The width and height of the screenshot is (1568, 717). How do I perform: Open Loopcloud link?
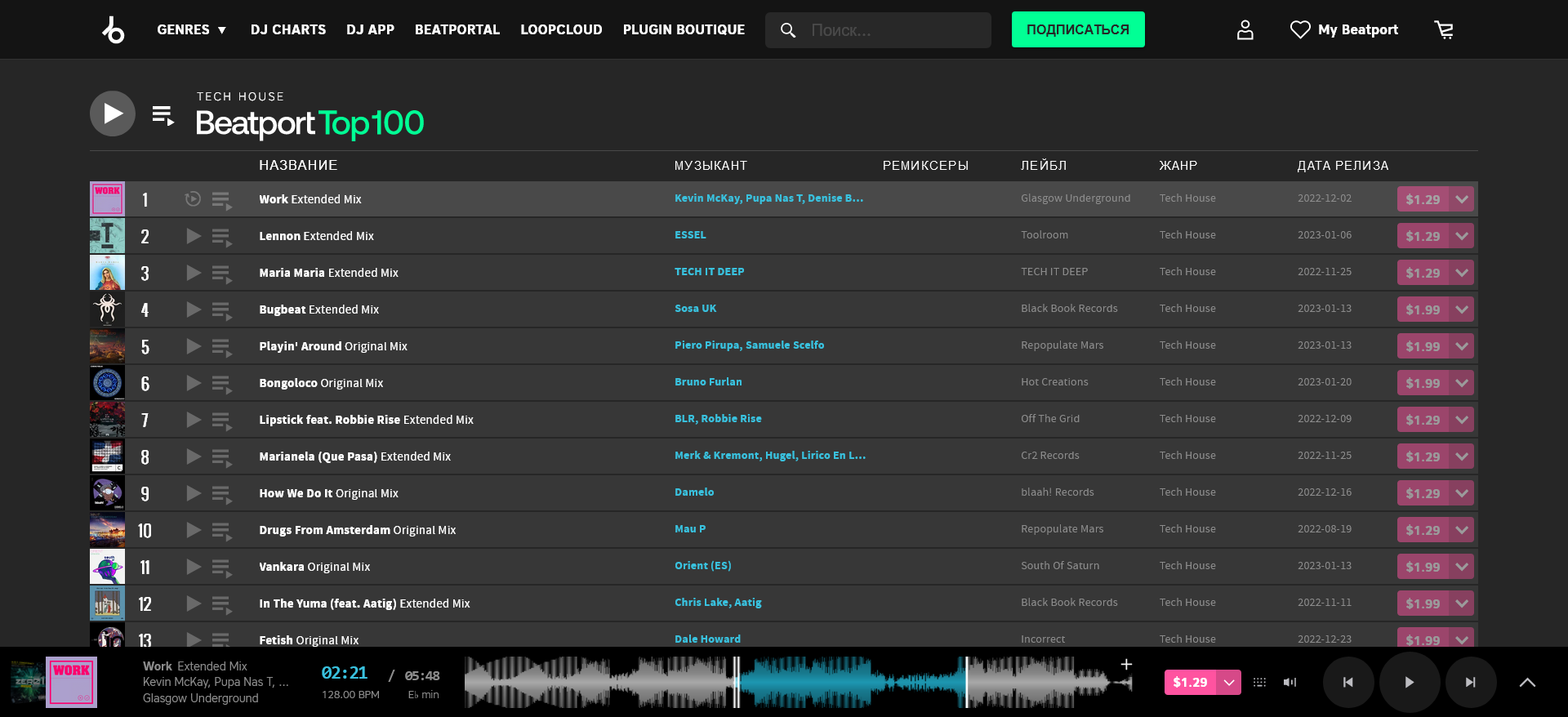(x=561, y=29)
